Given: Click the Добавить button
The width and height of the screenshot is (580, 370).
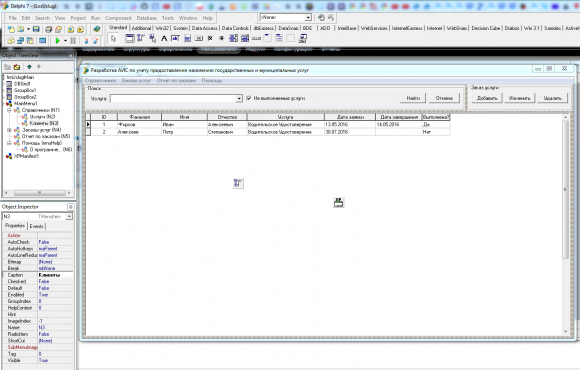Looking at the screenshot, I should (x=487, y=98).
